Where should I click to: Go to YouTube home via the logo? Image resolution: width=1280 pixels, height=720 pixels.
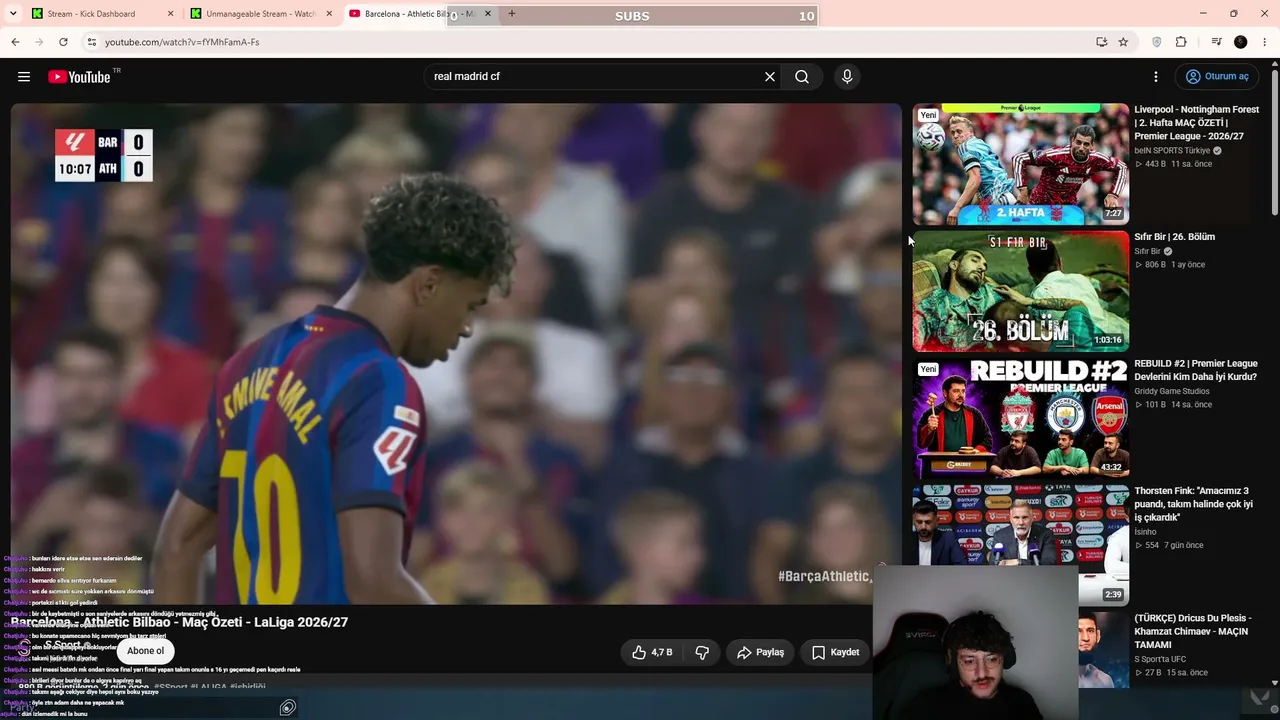(x=79, y=77)
